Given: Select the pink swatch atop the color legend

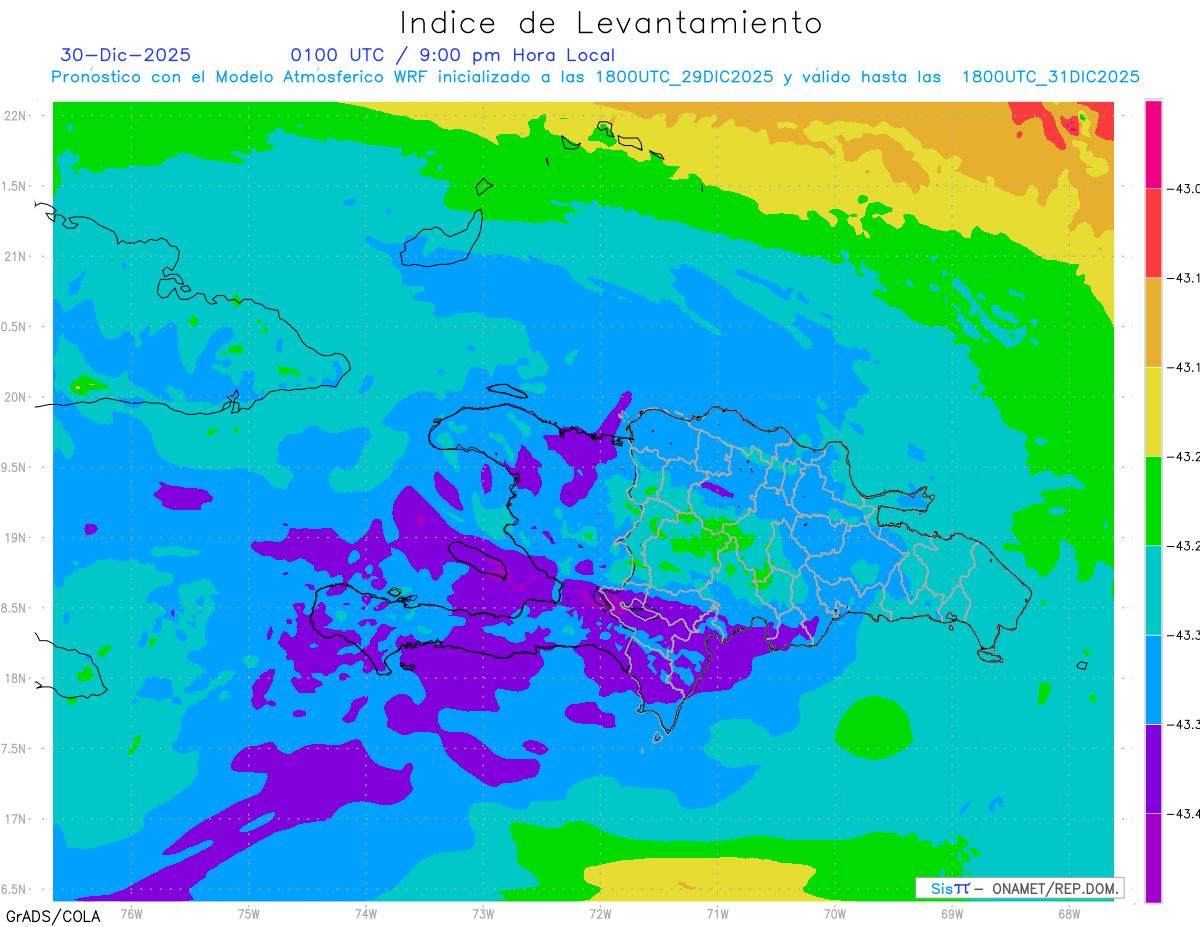Looking at the screenshot, I should point(1153,144).
